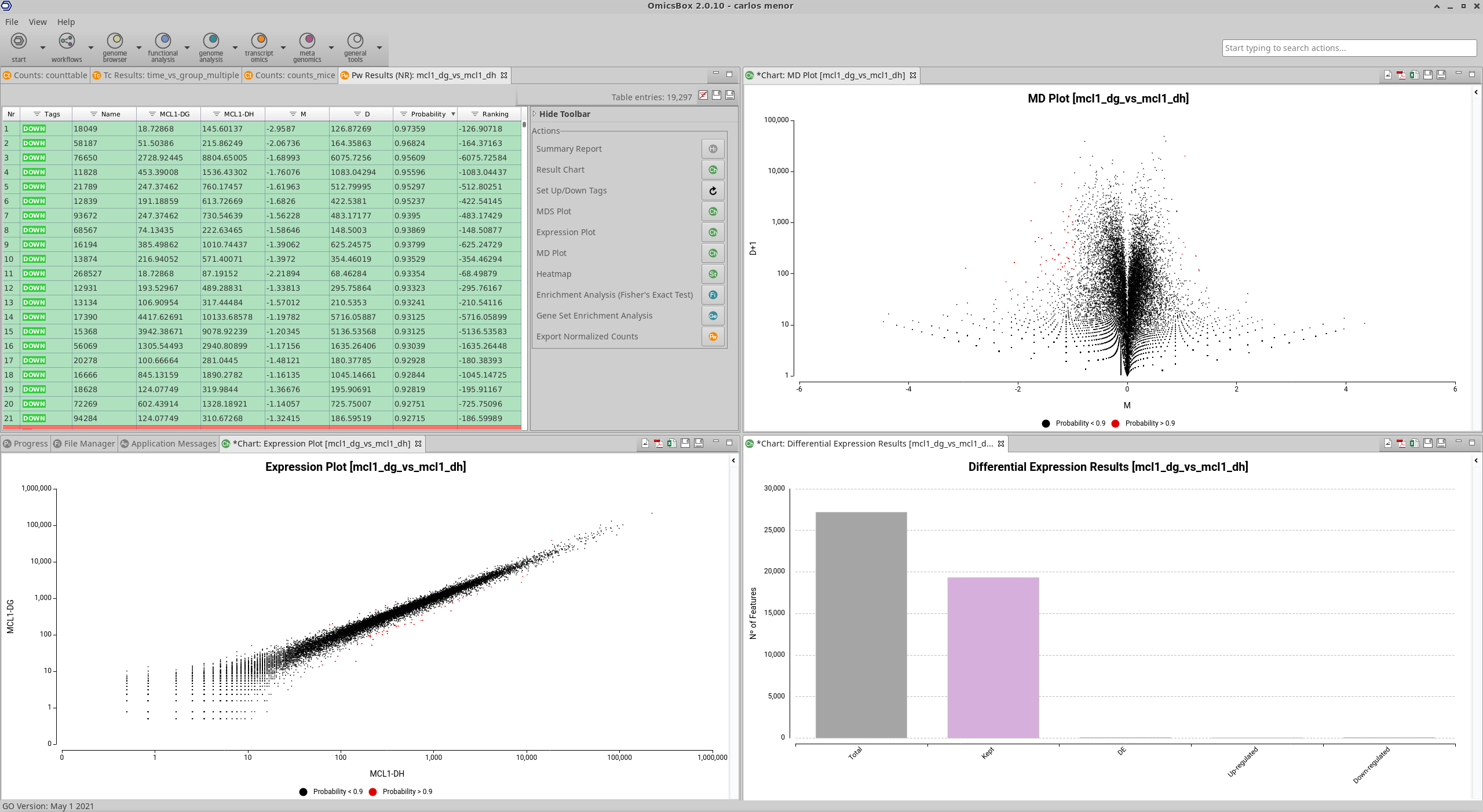Open the transcriptomics toolbar icon
The width and height of the screenshot is (1483, 812).
click(x=259, y=41)
